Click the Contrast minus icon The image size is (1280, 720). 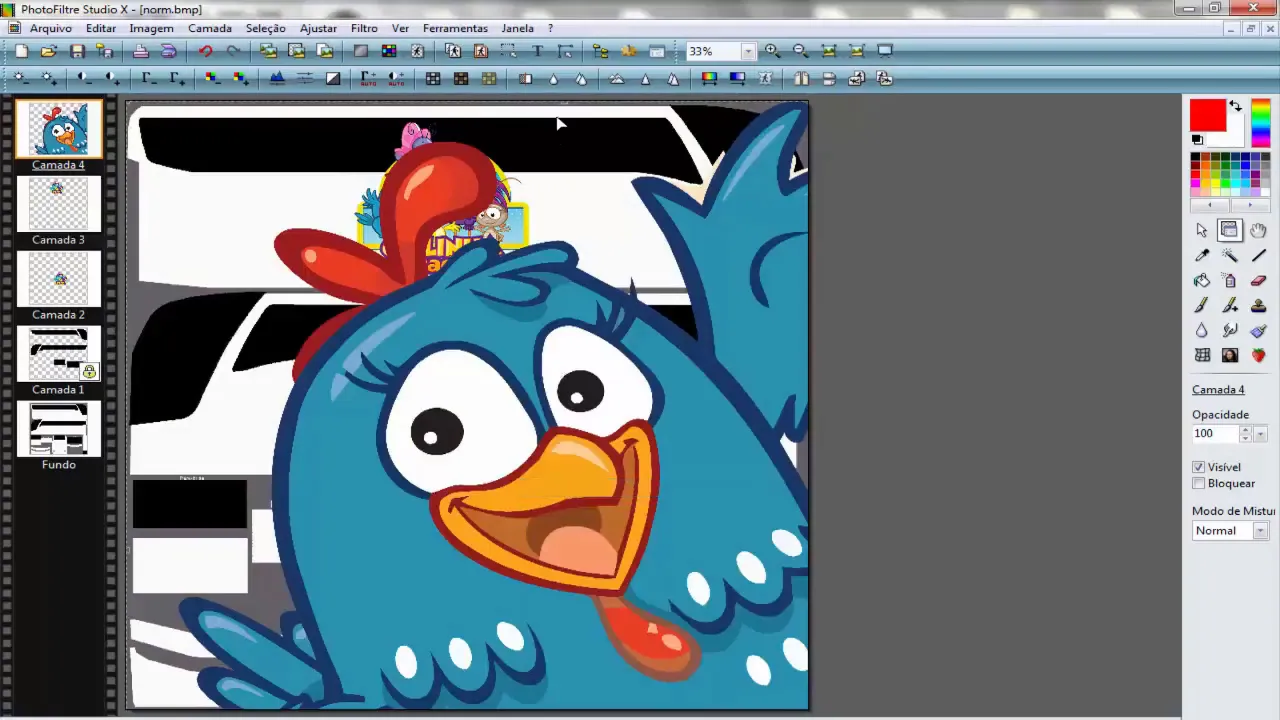pos(84,78)
